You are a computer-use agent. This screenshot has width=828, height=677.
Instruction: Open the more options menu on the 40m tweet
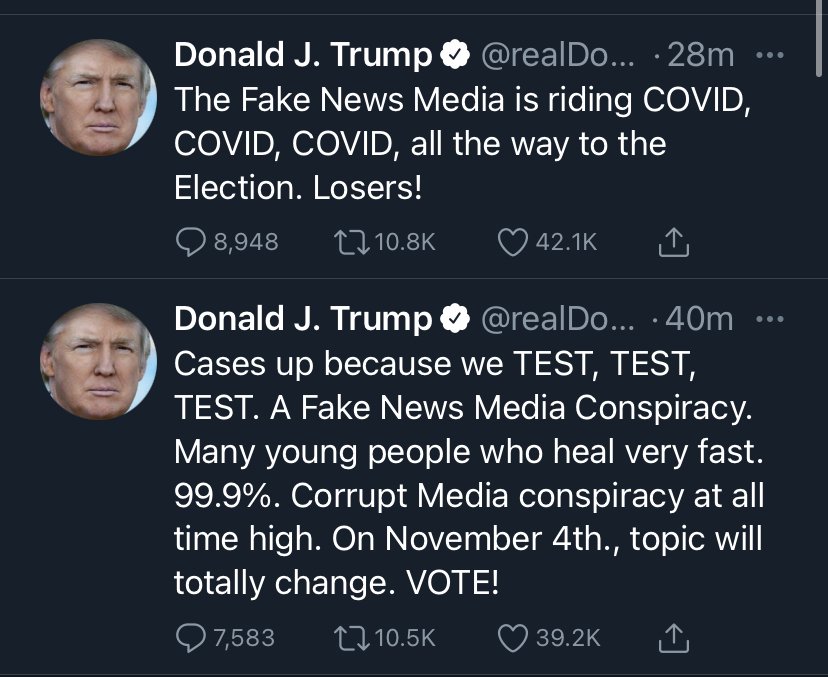pyautogui.click(x=768, y=320)
